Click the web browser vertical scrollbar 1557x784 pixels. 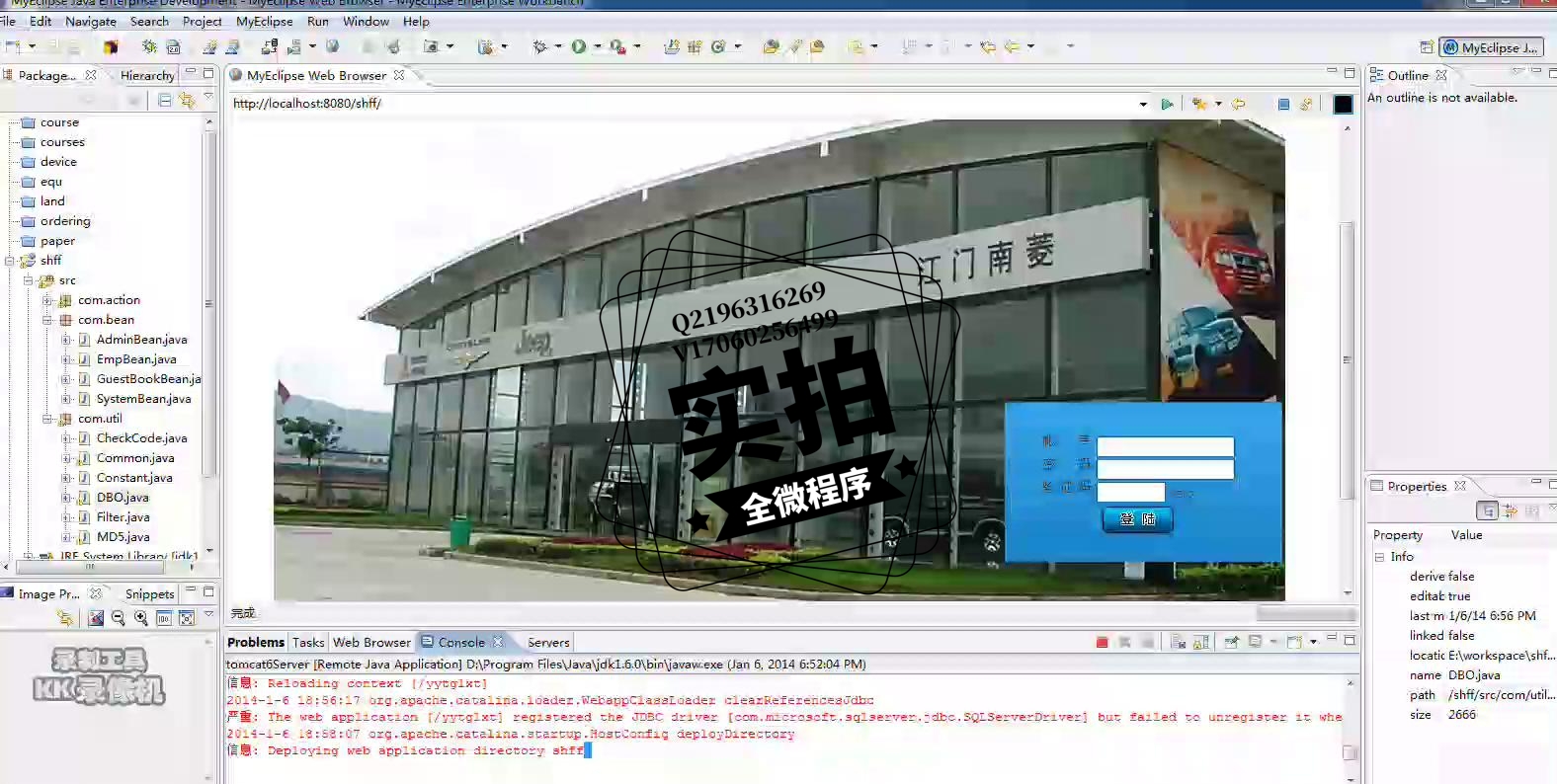1348,360
